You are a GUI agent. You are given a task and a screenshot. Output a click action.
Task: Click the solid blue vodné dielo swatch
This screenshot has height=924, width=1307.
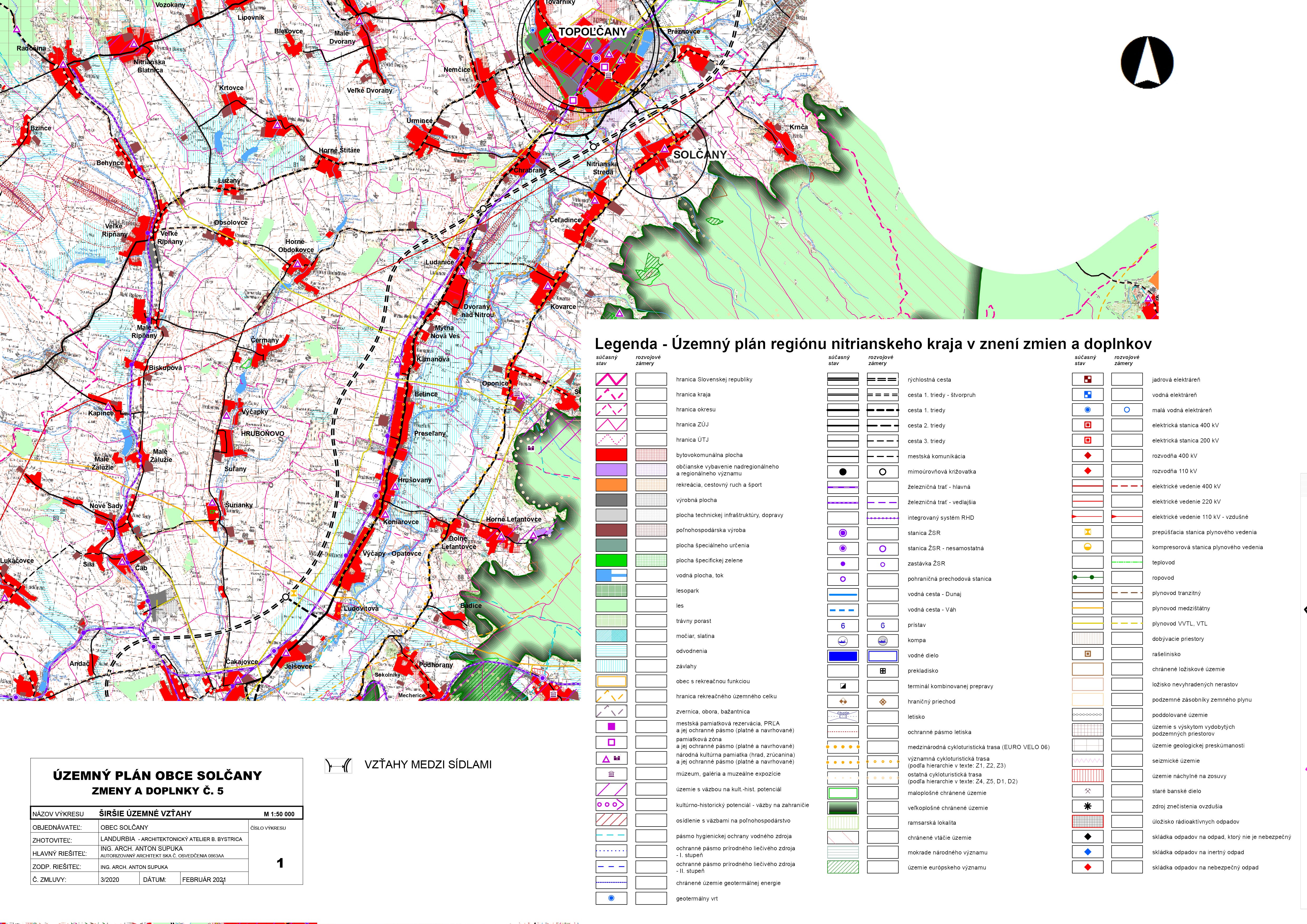point(843,656)
